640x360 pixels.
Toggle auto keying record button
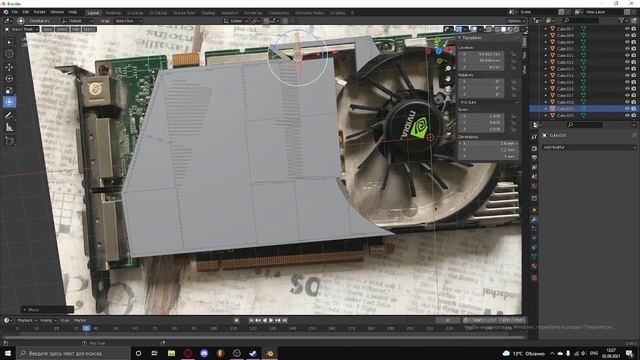click(236, 320)
